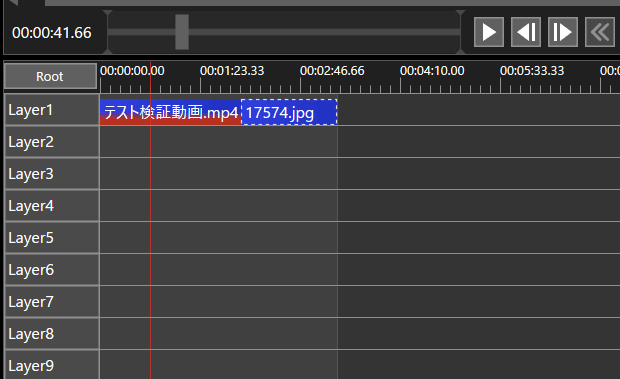Select the Layer6 header
This screenshot has height=379, width=620.
click(51, 270)
